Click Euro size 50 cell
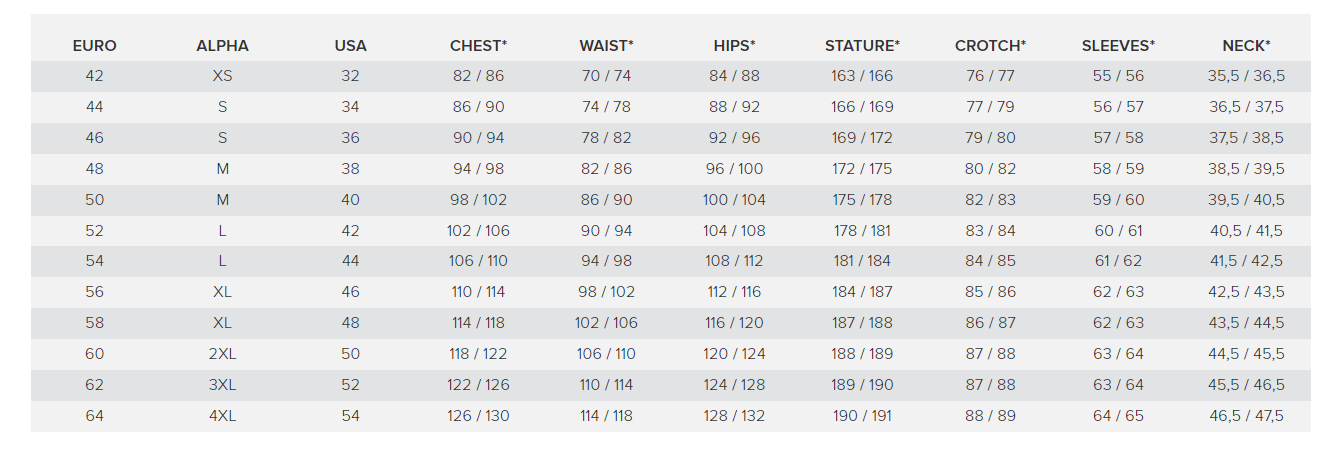Screen dimensions: 1343x450 click(95, 200)
